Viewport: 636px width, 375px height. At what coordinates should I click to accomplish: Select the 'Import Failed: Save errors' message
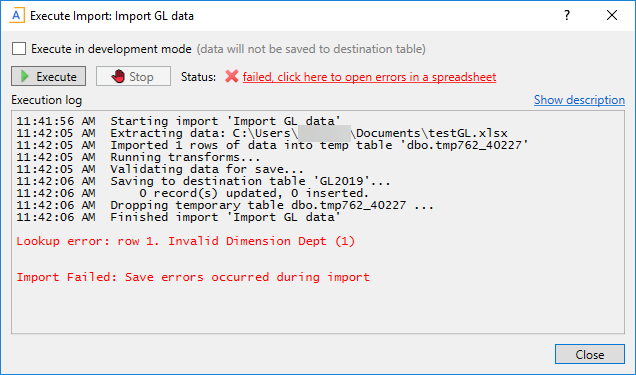193,277
